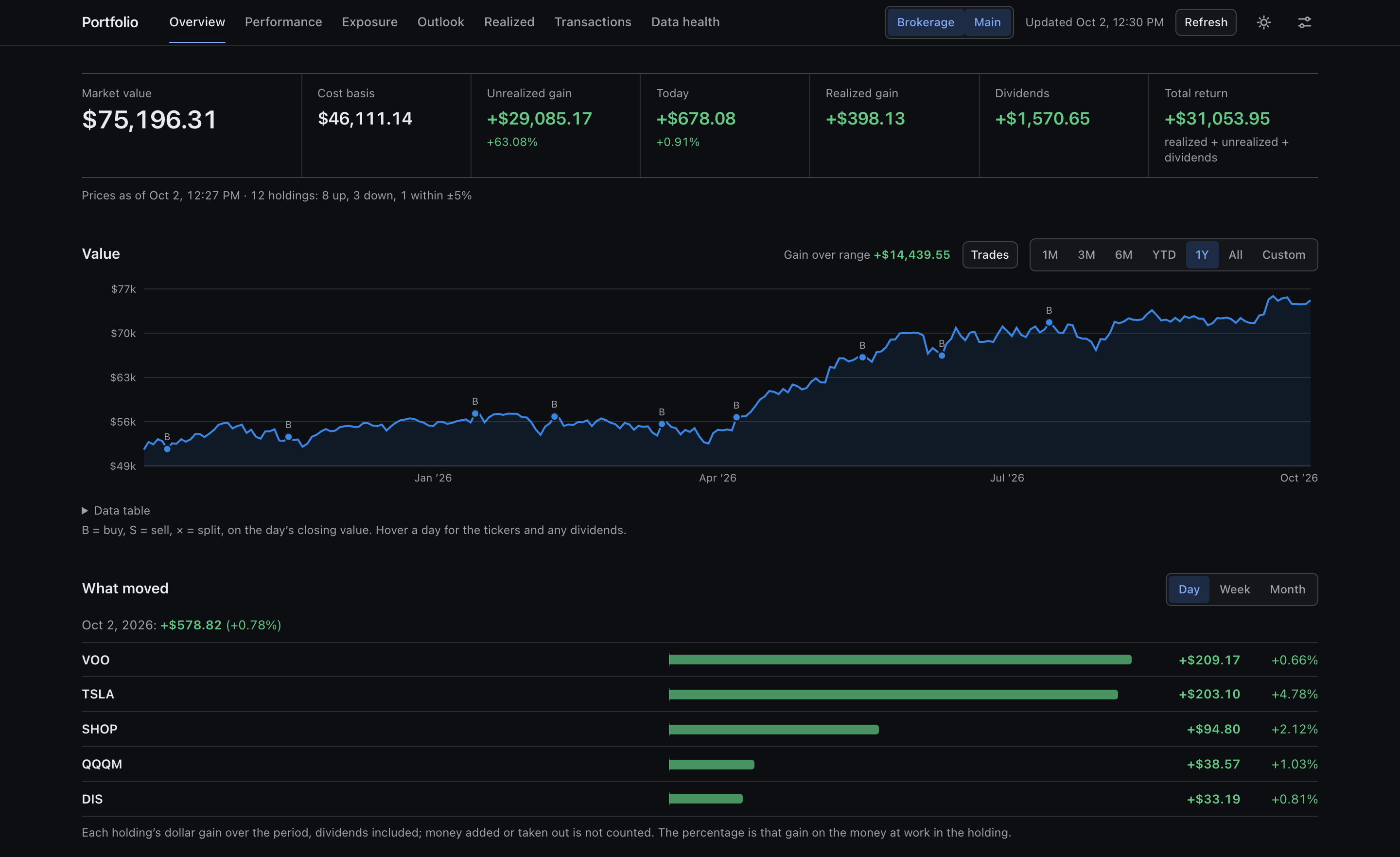The width and height of the screenshot is (1400, 857).
Task: Click the Dividends +$1,570.65 value
Action: pos(1042,118)
